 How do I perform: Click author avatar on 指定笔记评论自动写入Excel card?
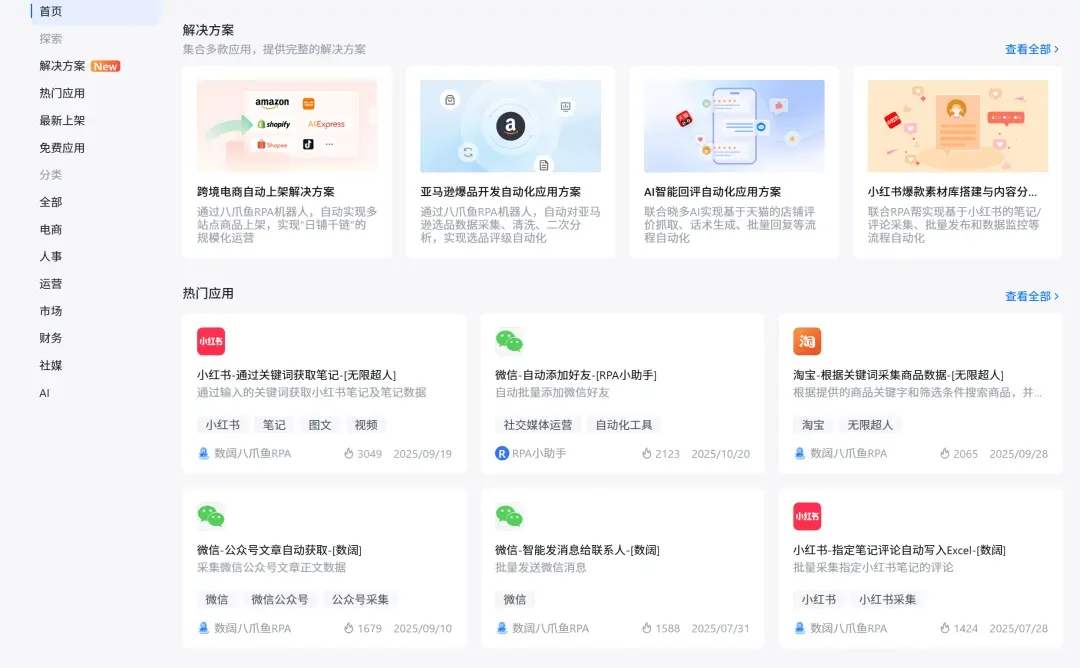click(799, 628)
